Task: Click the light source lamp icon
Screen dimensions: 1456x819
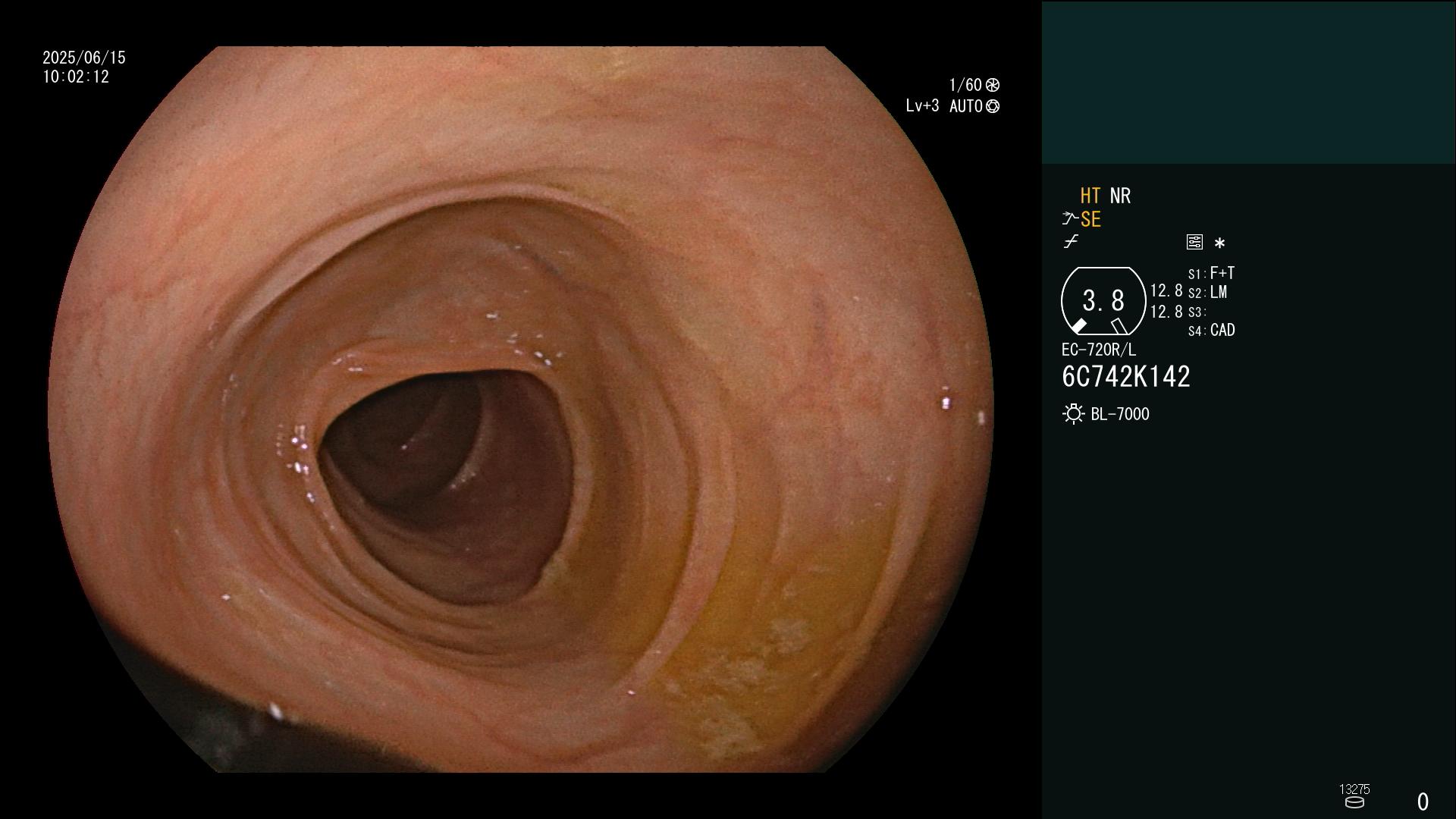Action: 1074,414
